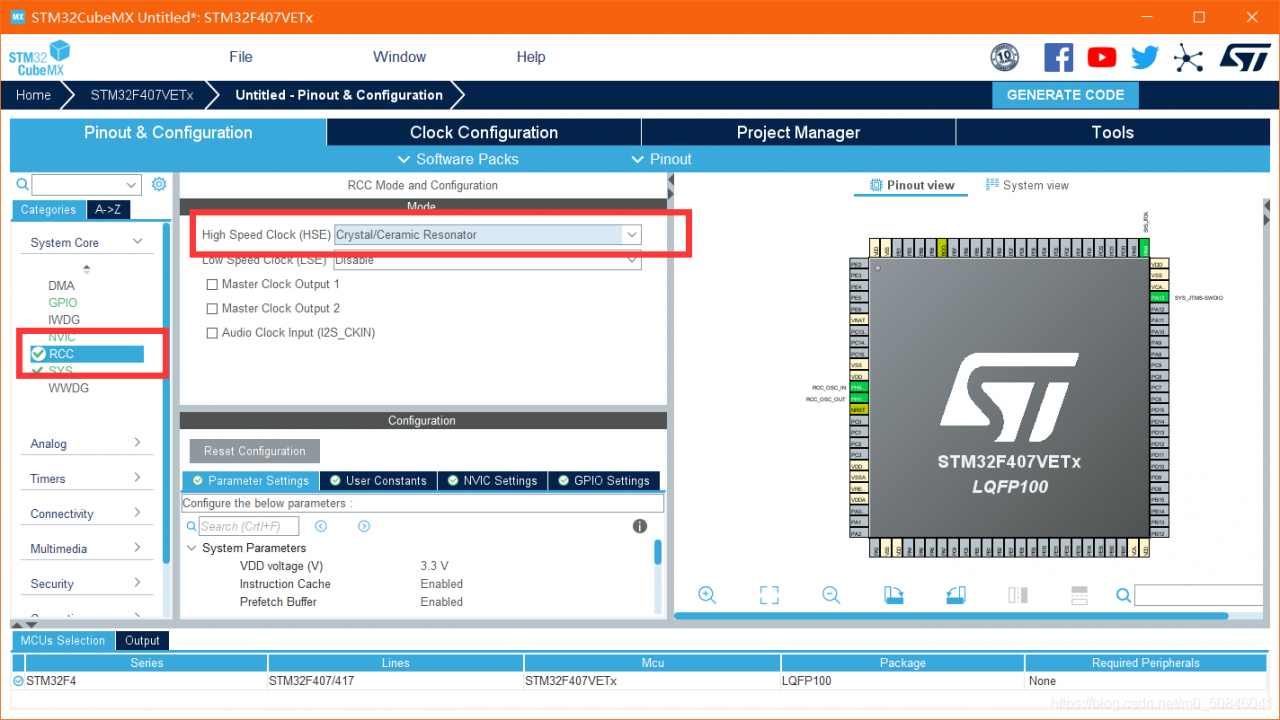
Task: Open the categories settings gear icon
Action: point(159,184)
